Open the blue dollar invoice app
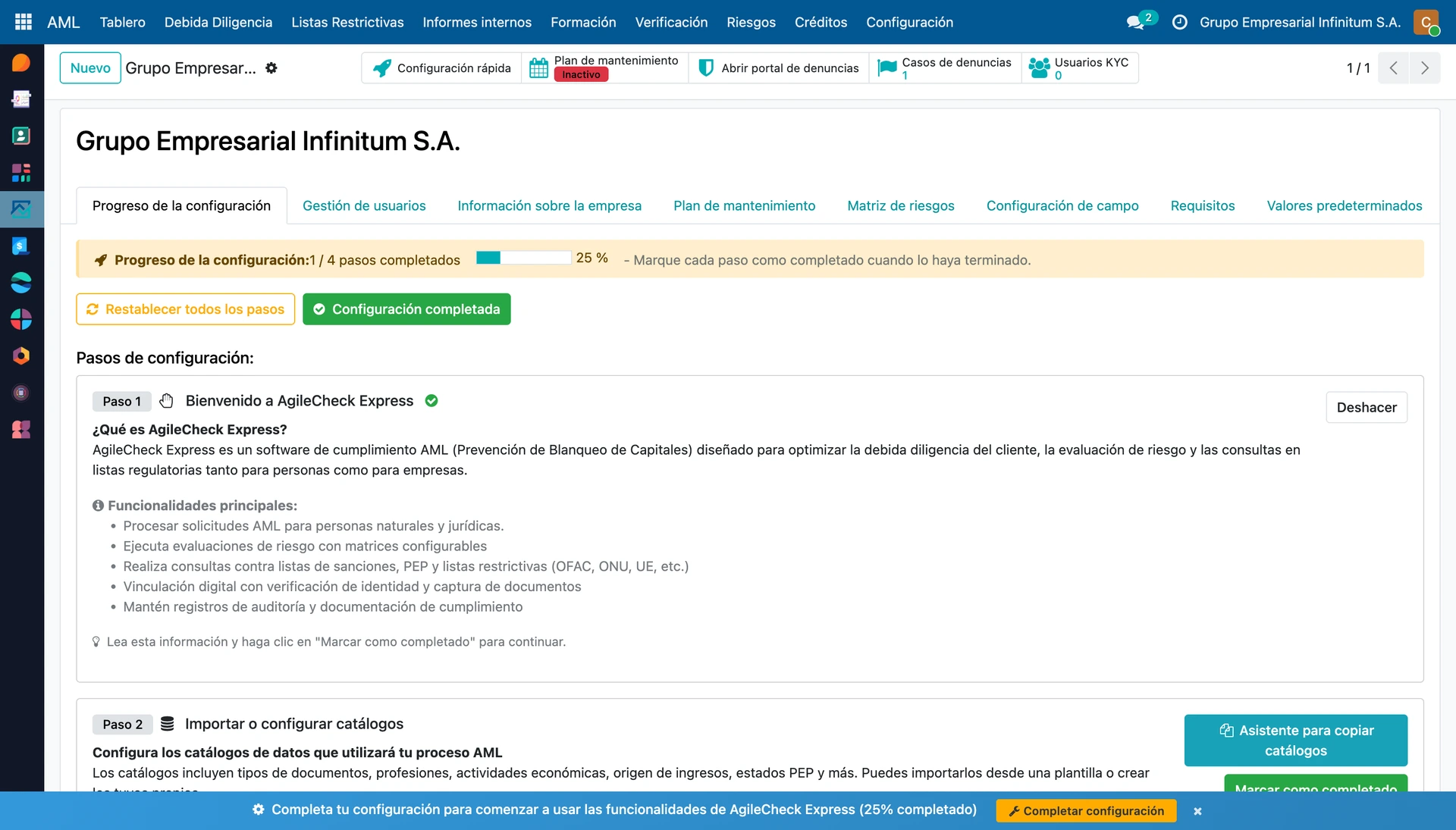Viewport: 1456px width, 830px height. [x=21, y=246]
